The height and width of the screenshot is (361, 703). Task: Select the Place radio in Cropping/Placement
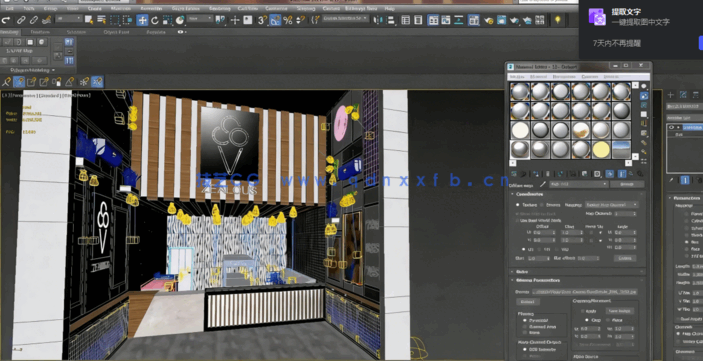[x=608, y=320]
